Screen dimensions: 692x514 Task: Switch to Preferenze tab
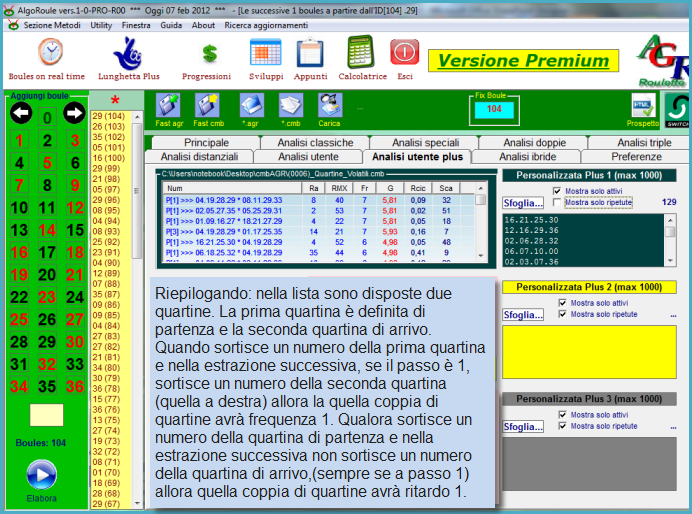point(636,157)
